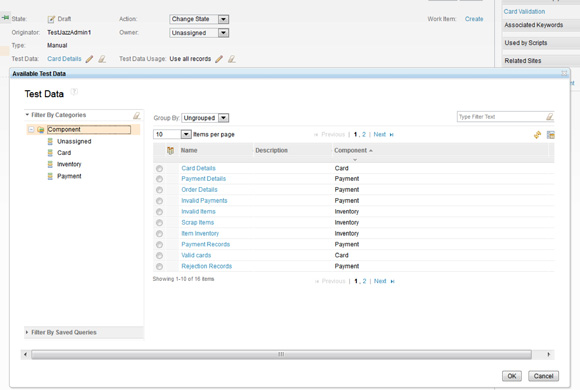The width and height of the screenshot is (580, 390).
Task: Click the horizontal scrollbar left arrow
Action: (25, 354)
